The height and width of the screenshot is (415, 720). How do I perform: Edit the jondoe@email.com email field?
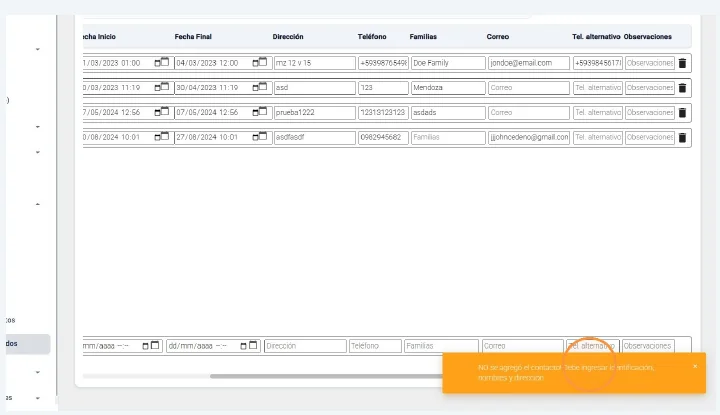pyautogui.click(x=529, y=63)
